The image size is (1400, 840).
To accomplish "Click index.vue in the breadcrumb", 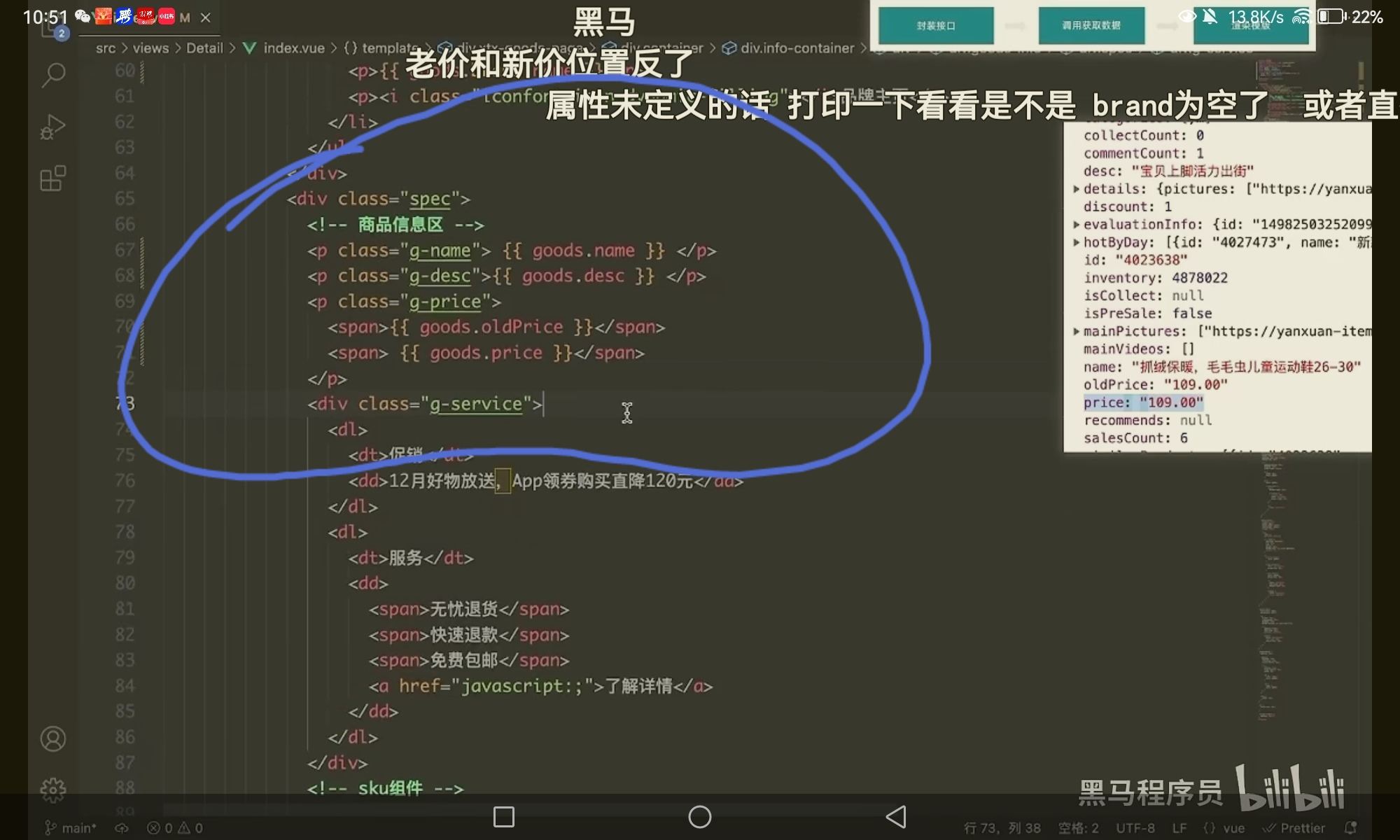I will coord(293,48).
